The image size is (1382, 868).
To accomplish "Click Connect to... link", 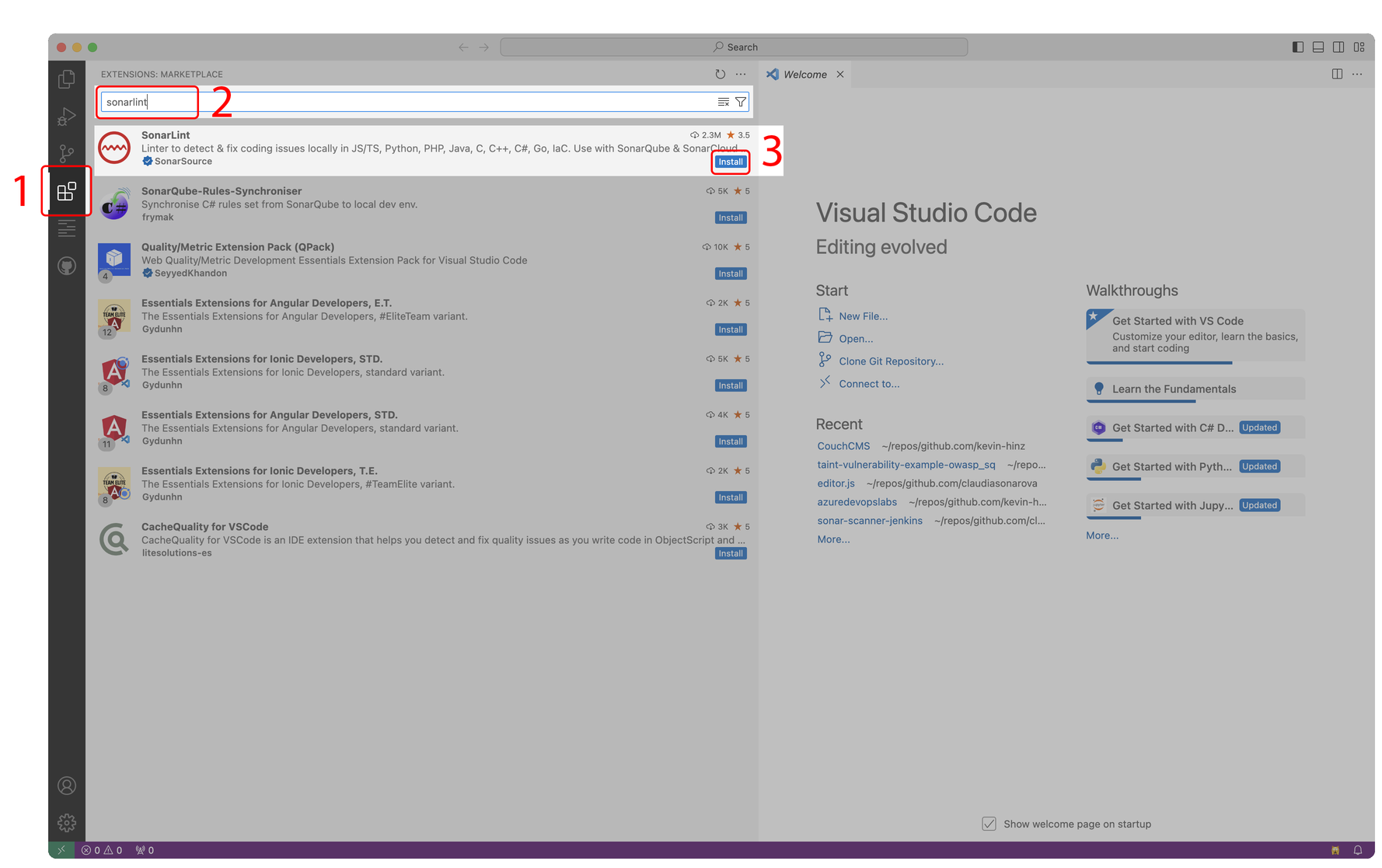I will [x=869, y=384].
